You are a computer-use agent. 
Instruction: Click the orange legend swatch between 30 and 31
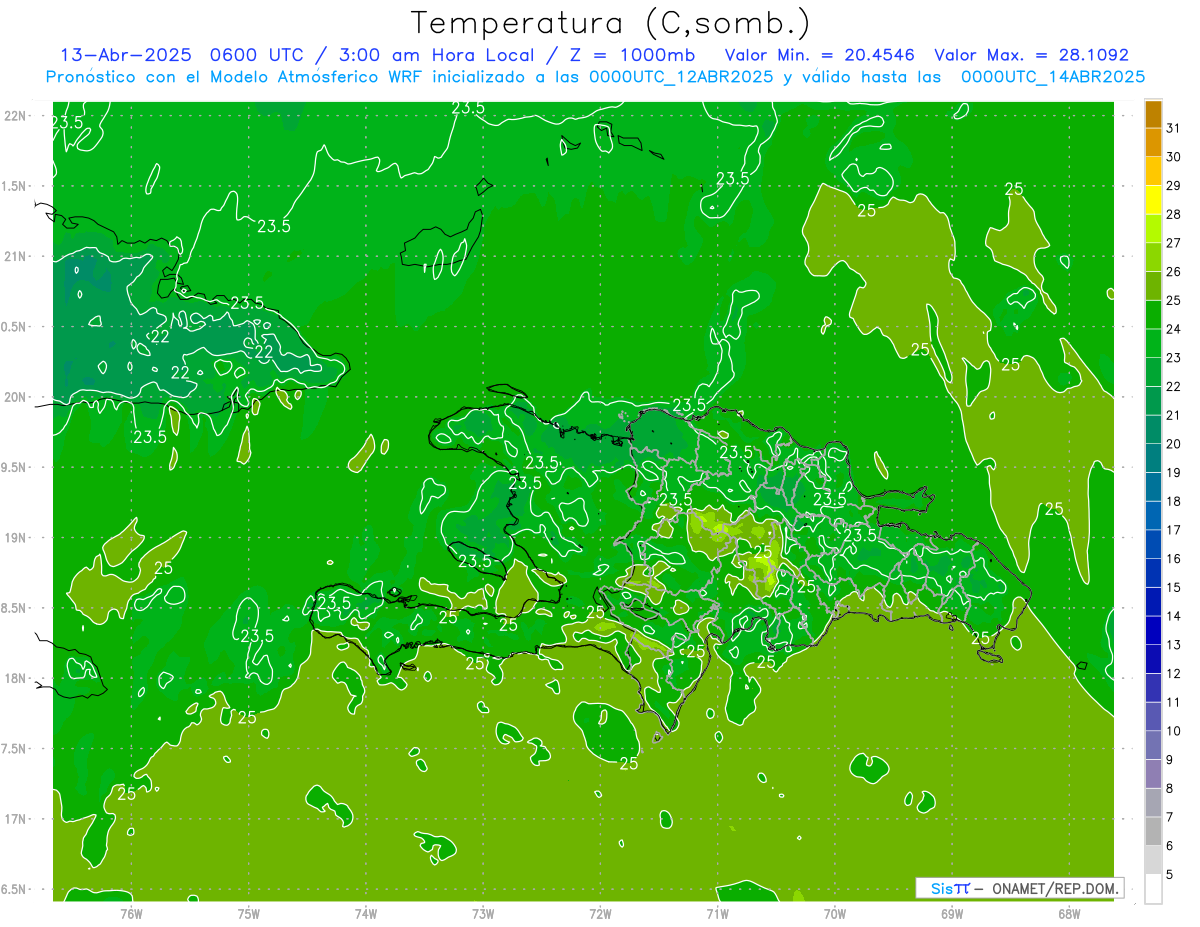[x=1153, y=143]
